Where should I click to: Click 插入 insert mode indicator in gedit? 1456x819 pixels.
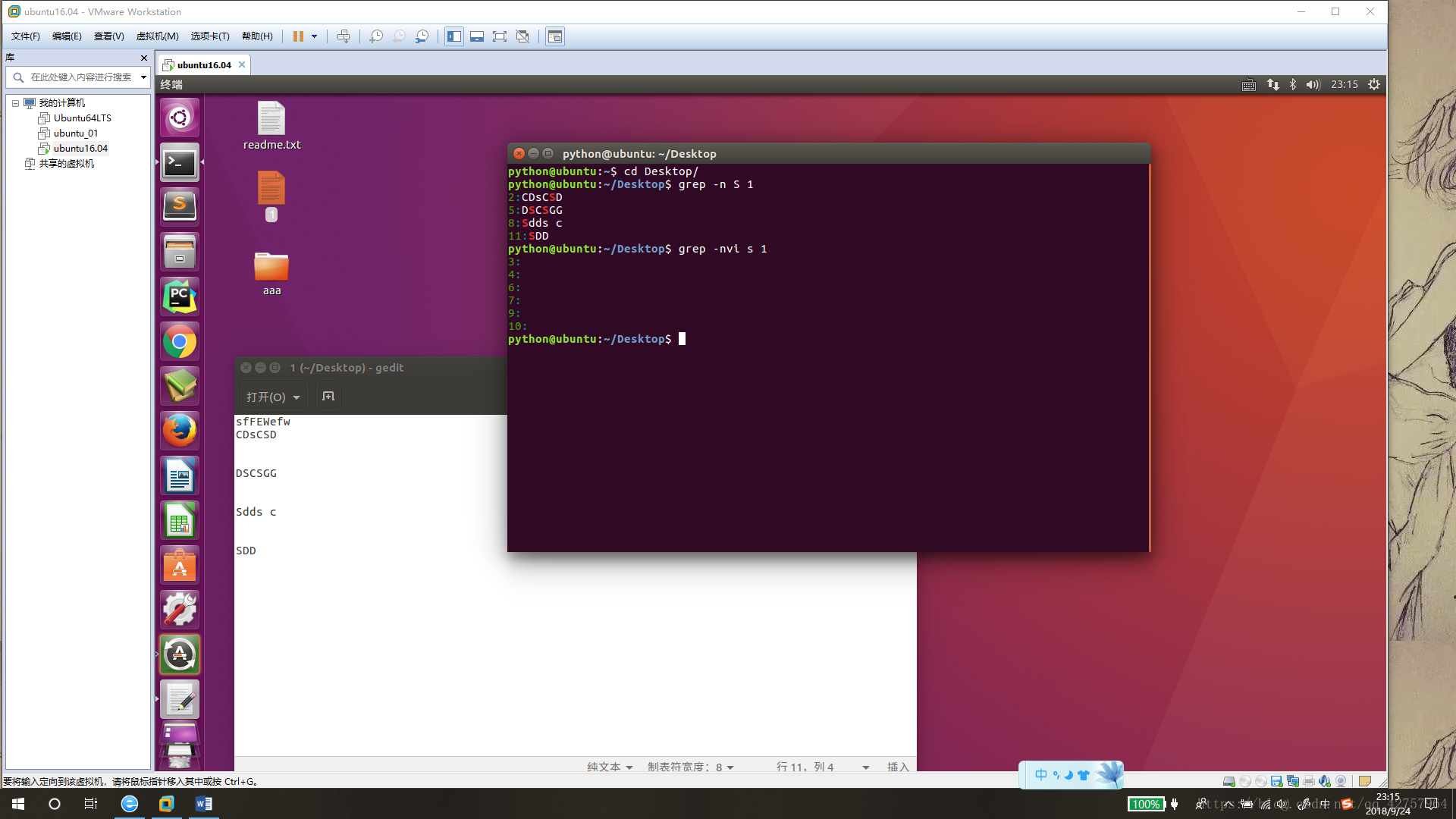point(898,767)
